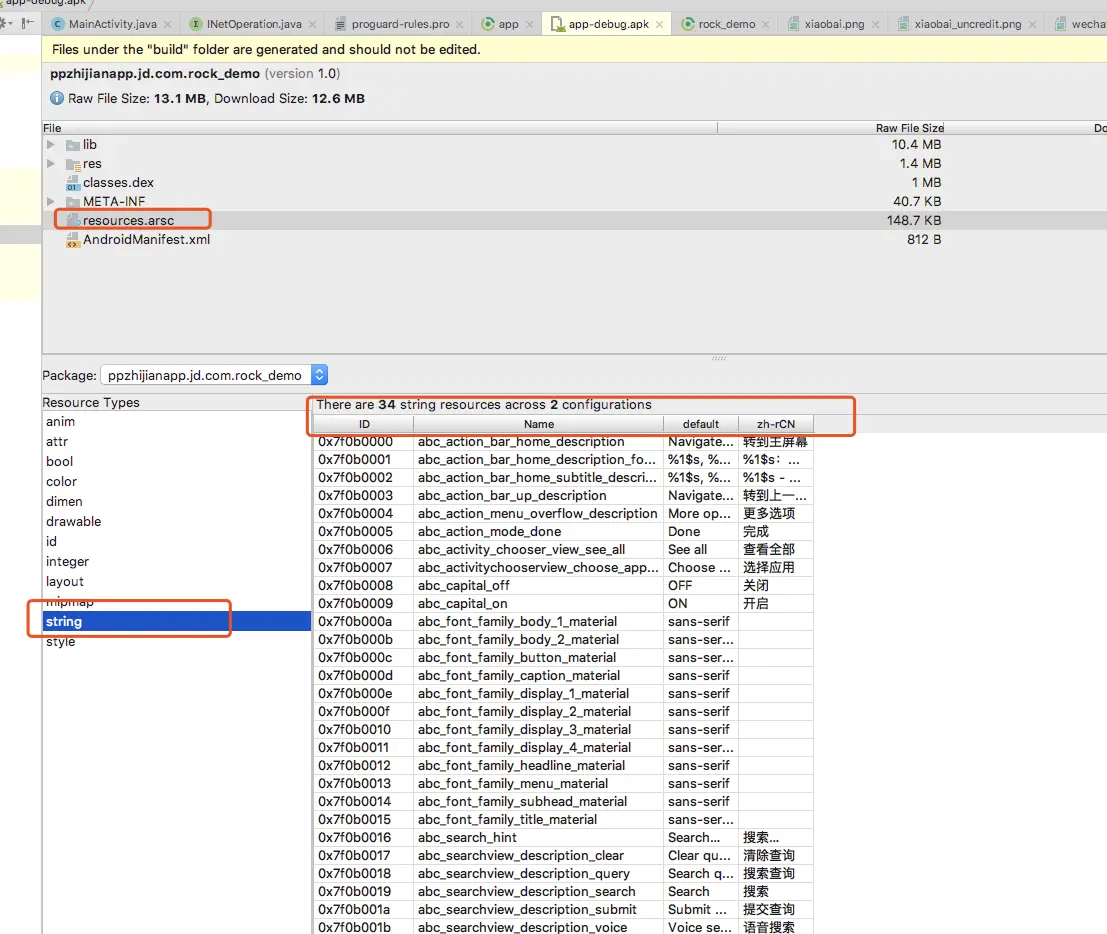Screen dimensions: 1107x934
Task: Click the info icon beside Raw File Size
Action: (x=57, y=98)
